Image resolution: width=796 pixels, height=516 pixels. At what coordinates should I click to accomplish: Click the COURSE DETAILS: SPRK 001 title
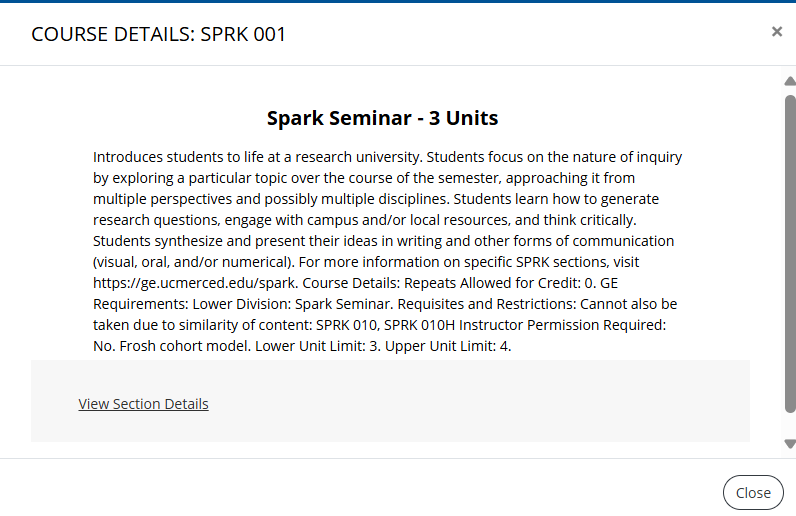(x=158, y=35)
